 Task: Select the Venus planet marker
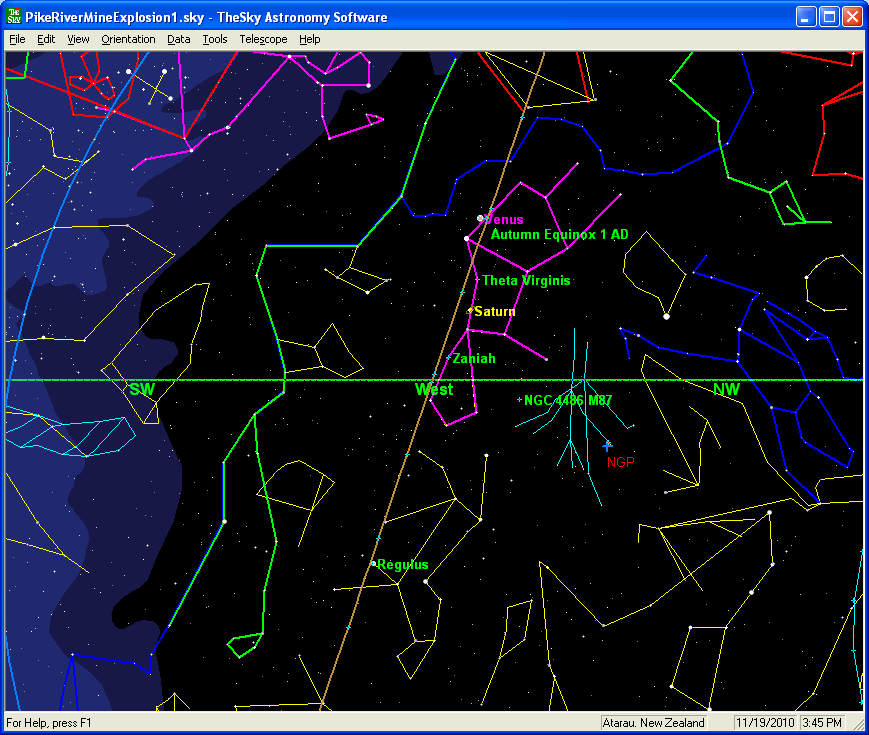(x=481, y=218)
